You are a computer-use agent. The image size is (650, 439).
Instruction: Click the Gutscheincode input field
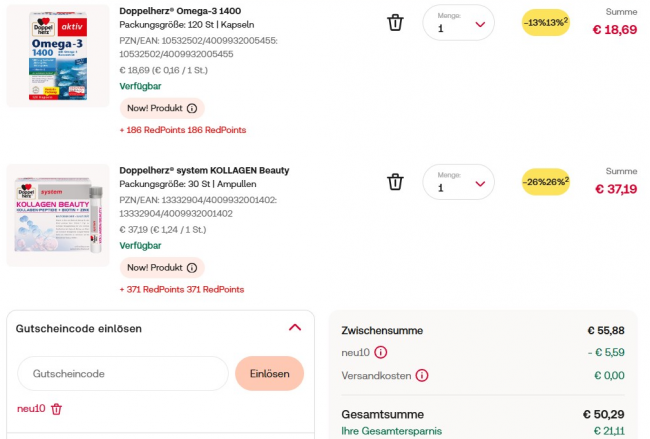pos(122,373)
